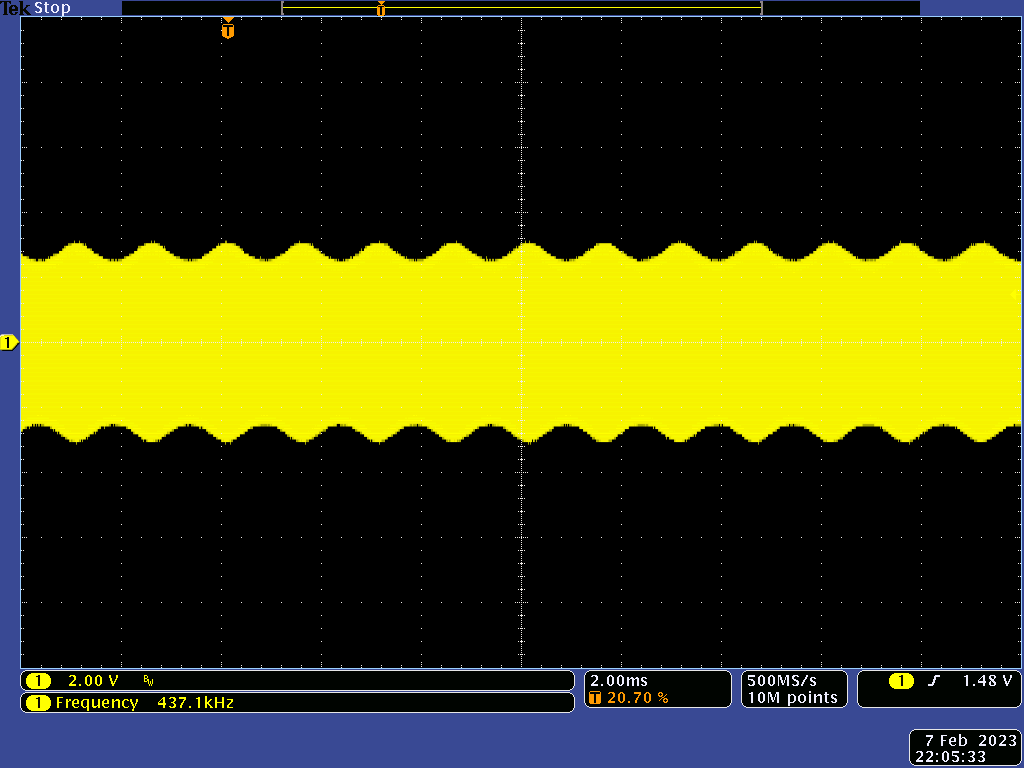Click the left bracket of record view bar
Screen dimensions: 1024x768
click(x=284, y=9)
